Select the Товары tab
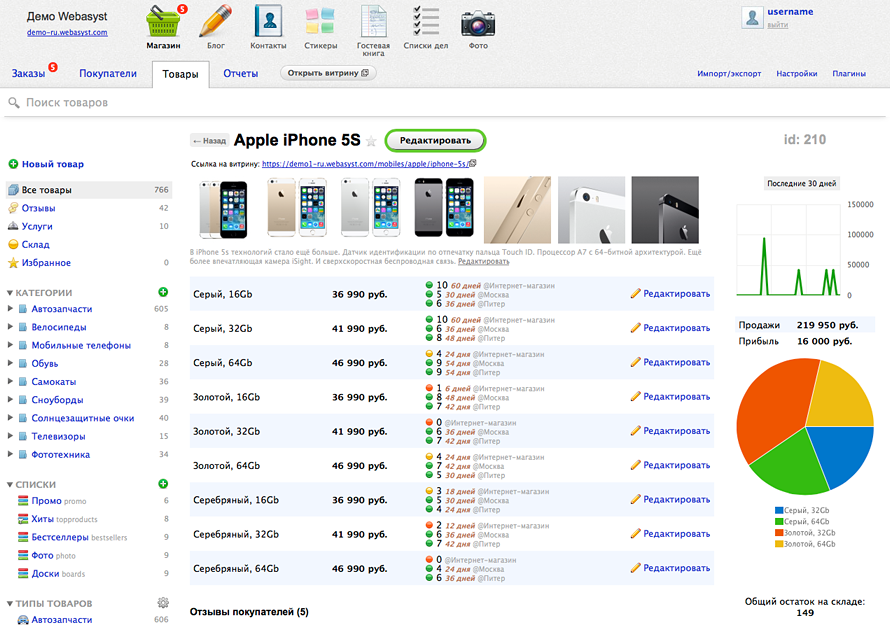The width and height of the screenshot is (890, 626). [x=180, y=74]
